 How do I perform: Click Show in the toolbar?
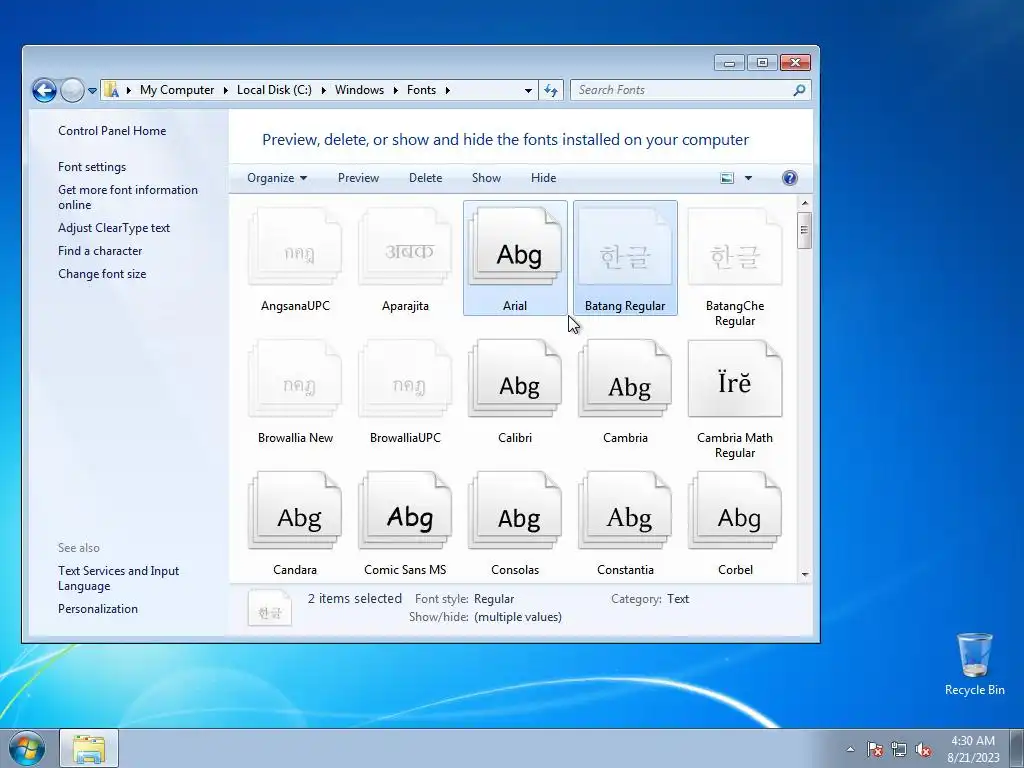click(x=487, y=178)
